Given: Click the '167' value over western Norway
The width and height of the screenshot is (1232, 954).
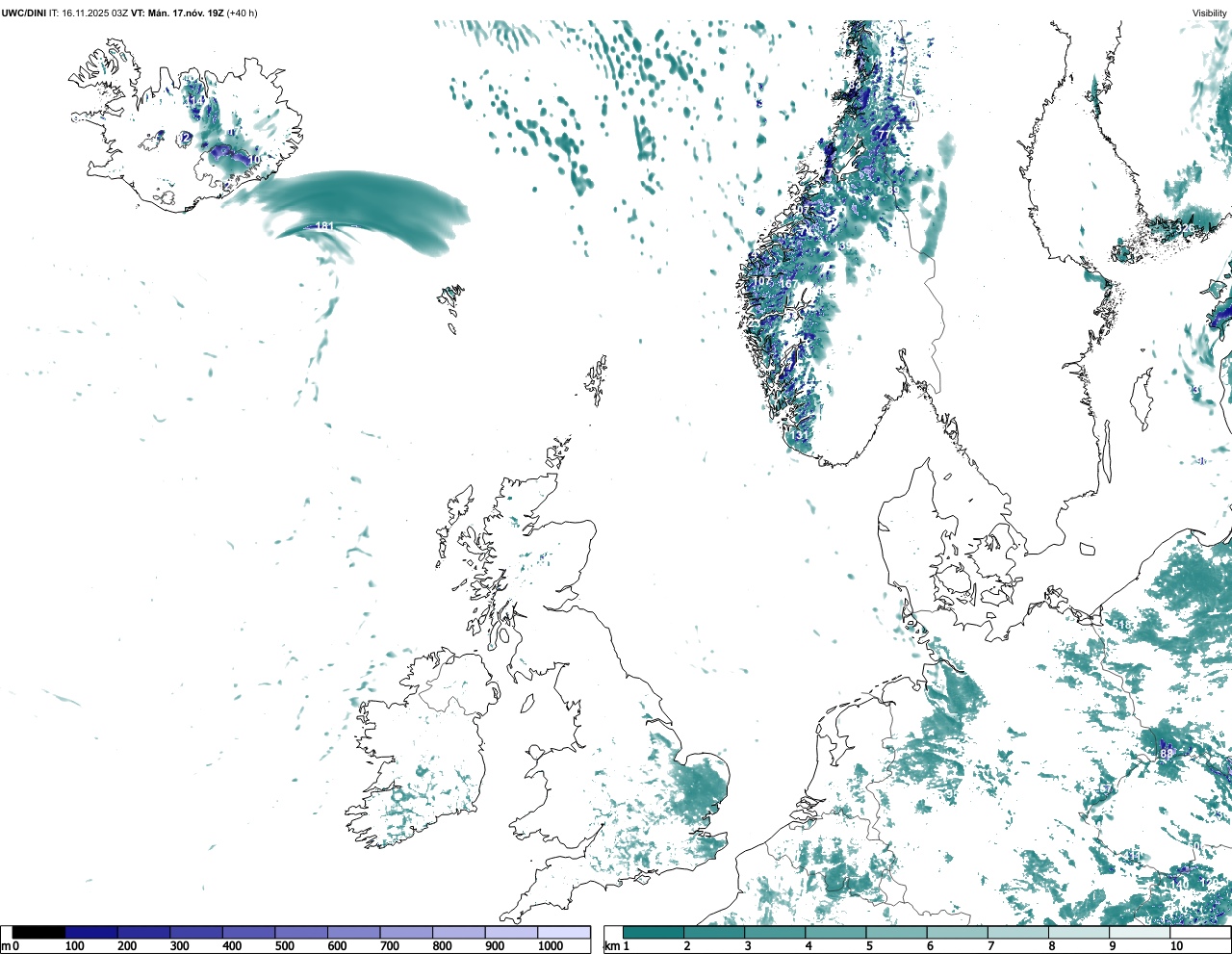Looking at the screenshot, I should tap(788, 284).
